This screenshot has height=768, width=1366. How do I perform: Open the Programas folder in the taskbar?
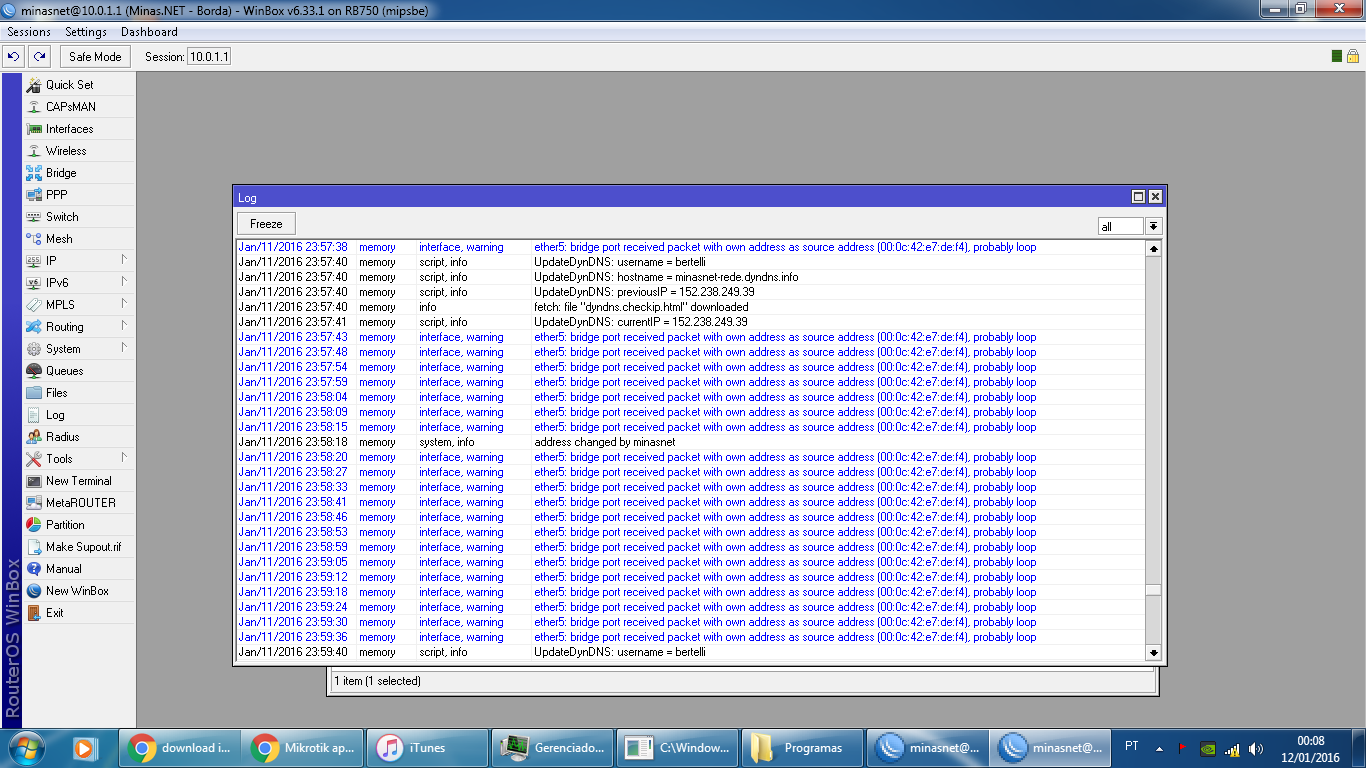801,748
